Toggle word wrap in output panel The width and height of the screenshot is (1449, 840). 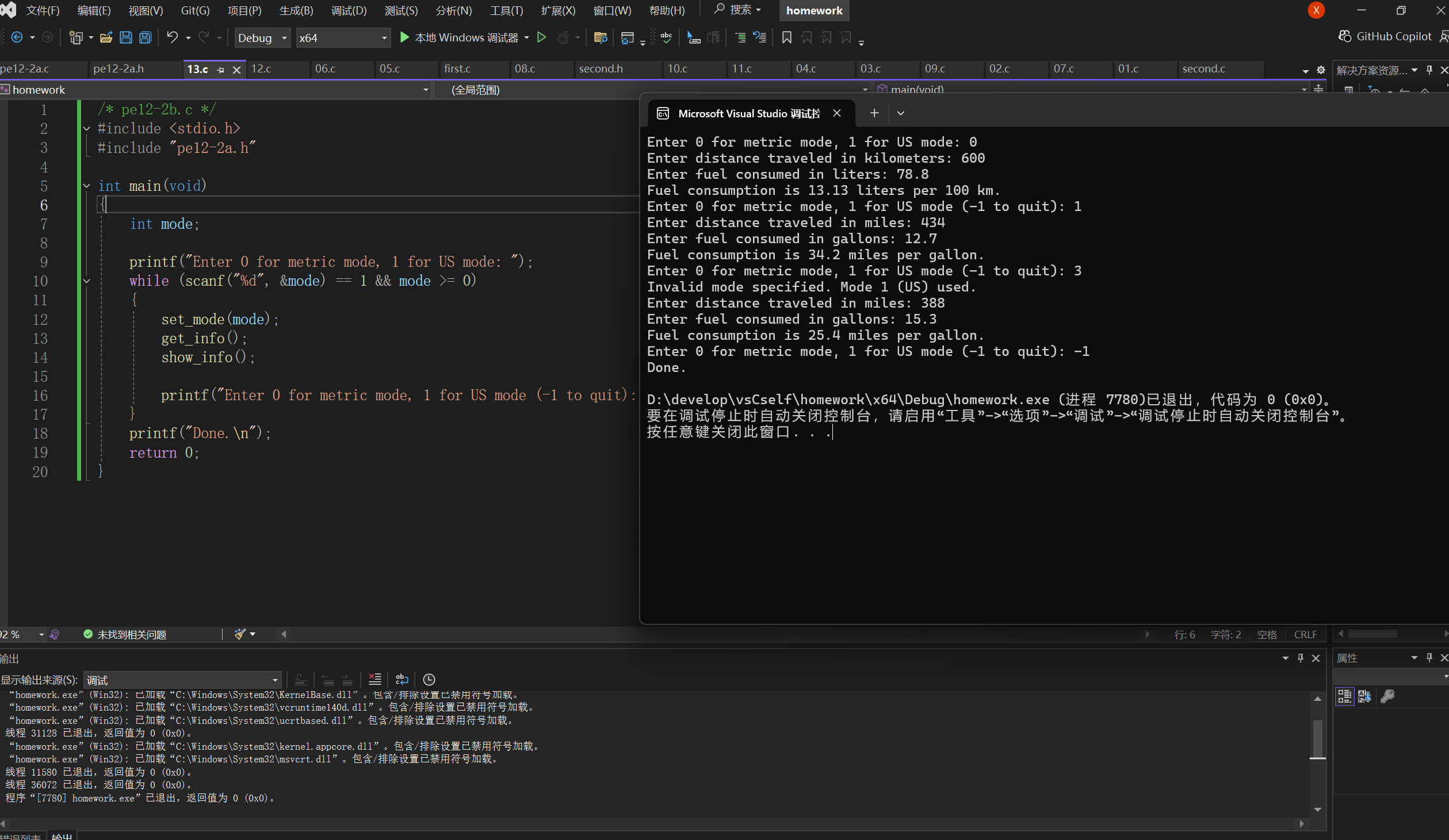(x=402, y=680)
